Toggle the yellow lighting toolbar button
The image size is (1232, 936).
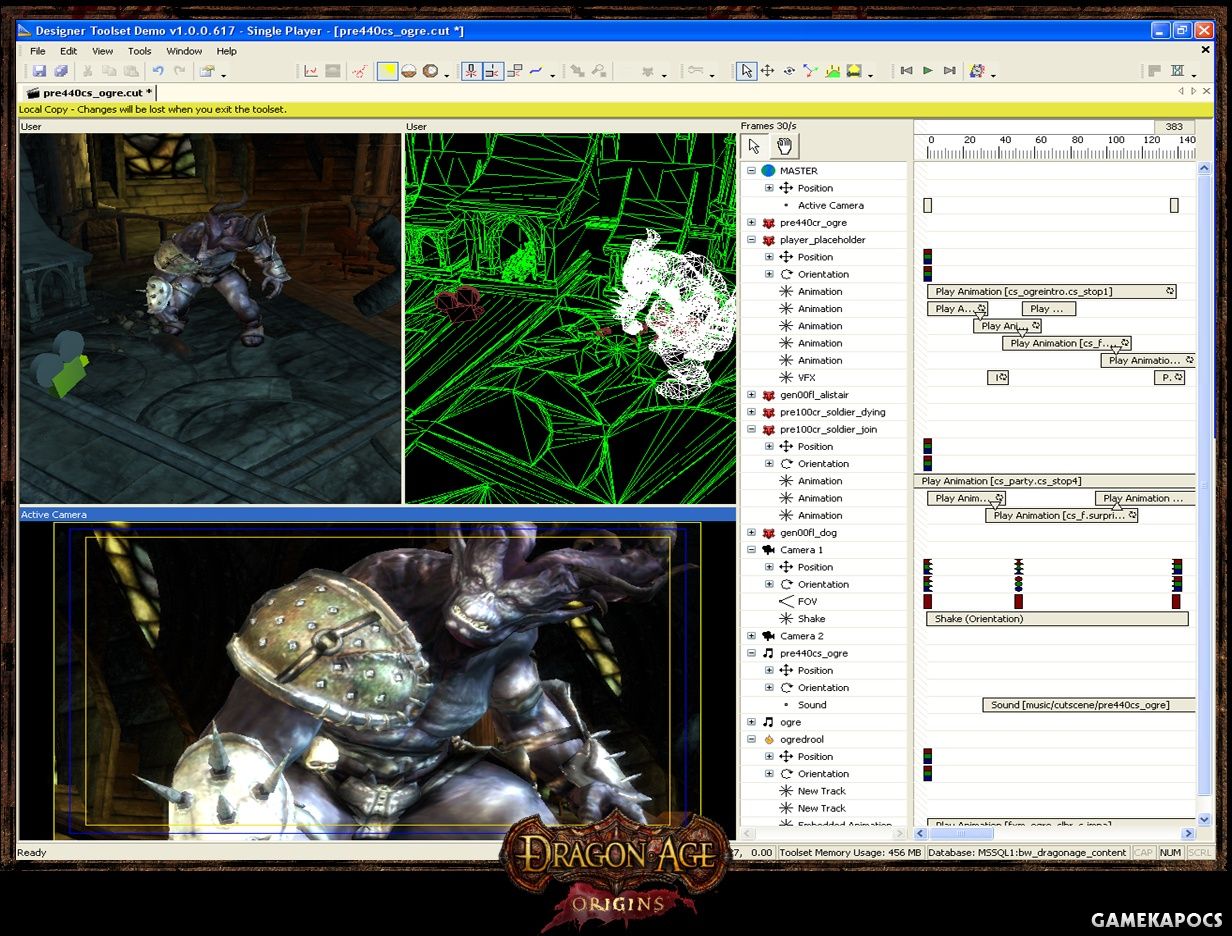tap(387, 71)
